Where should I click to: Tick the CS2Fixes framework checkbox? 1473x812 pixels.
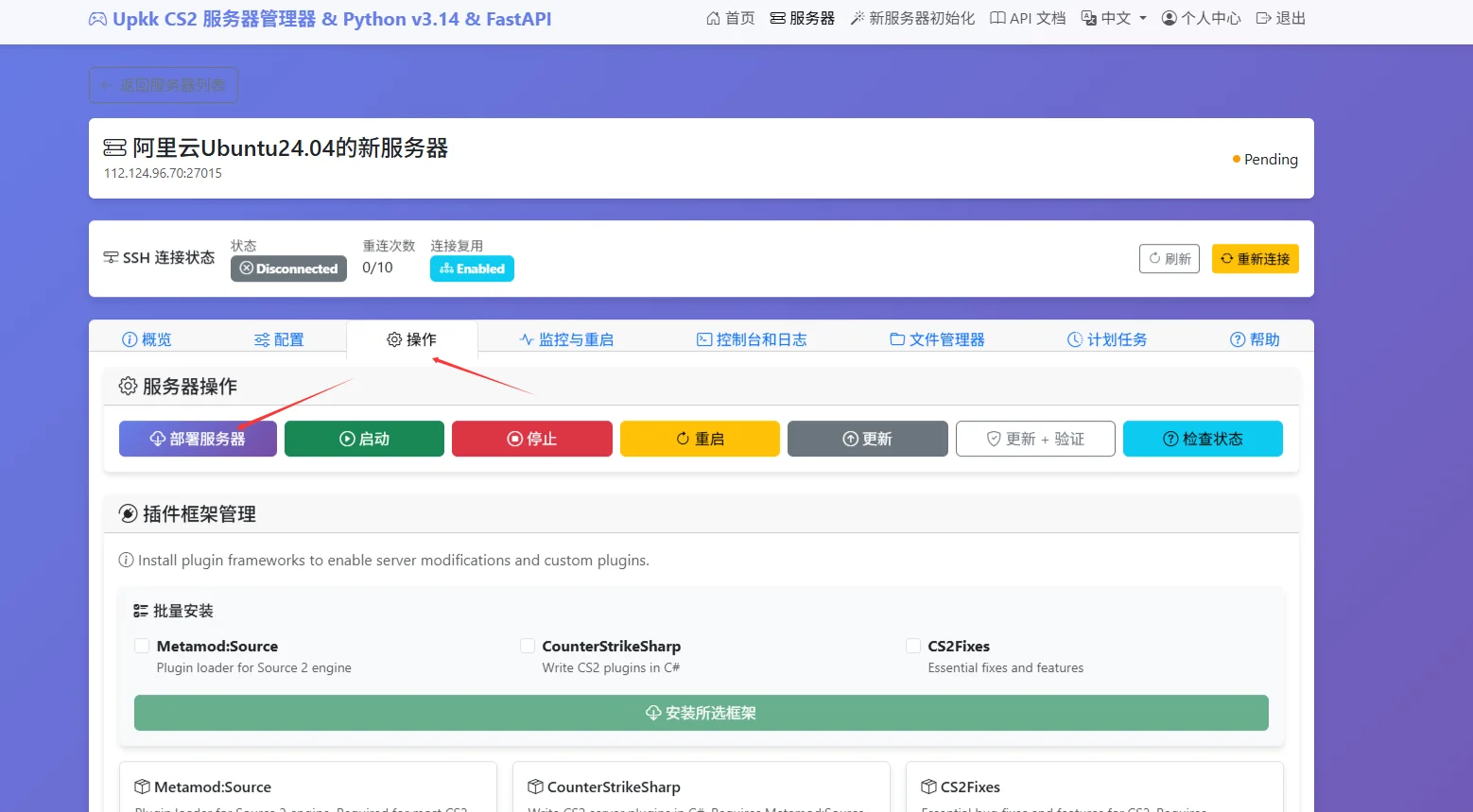click(x=913, y=646)
